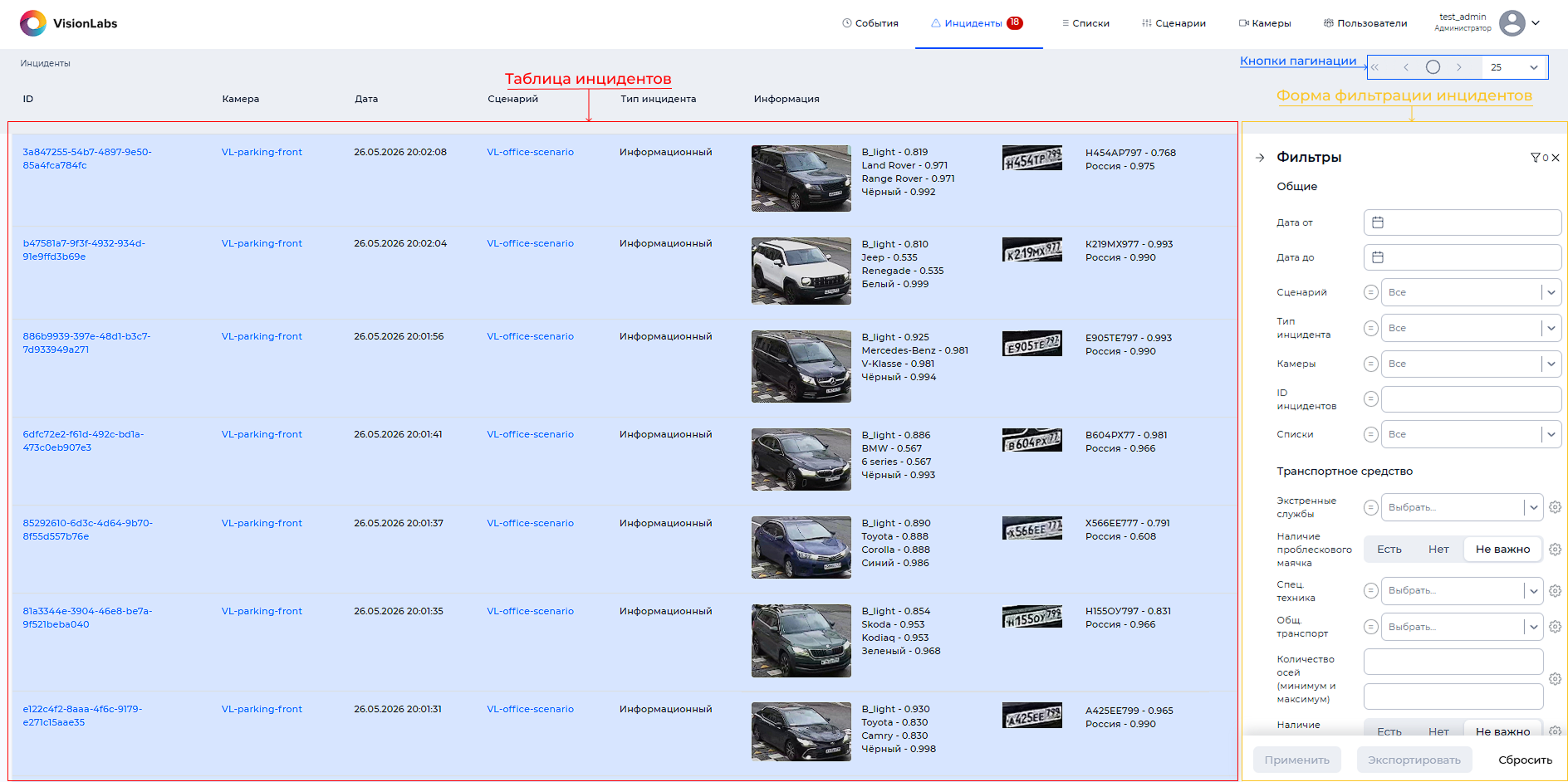
Task: View license plate image E905TE797
Action: [x=1032, y=344]
